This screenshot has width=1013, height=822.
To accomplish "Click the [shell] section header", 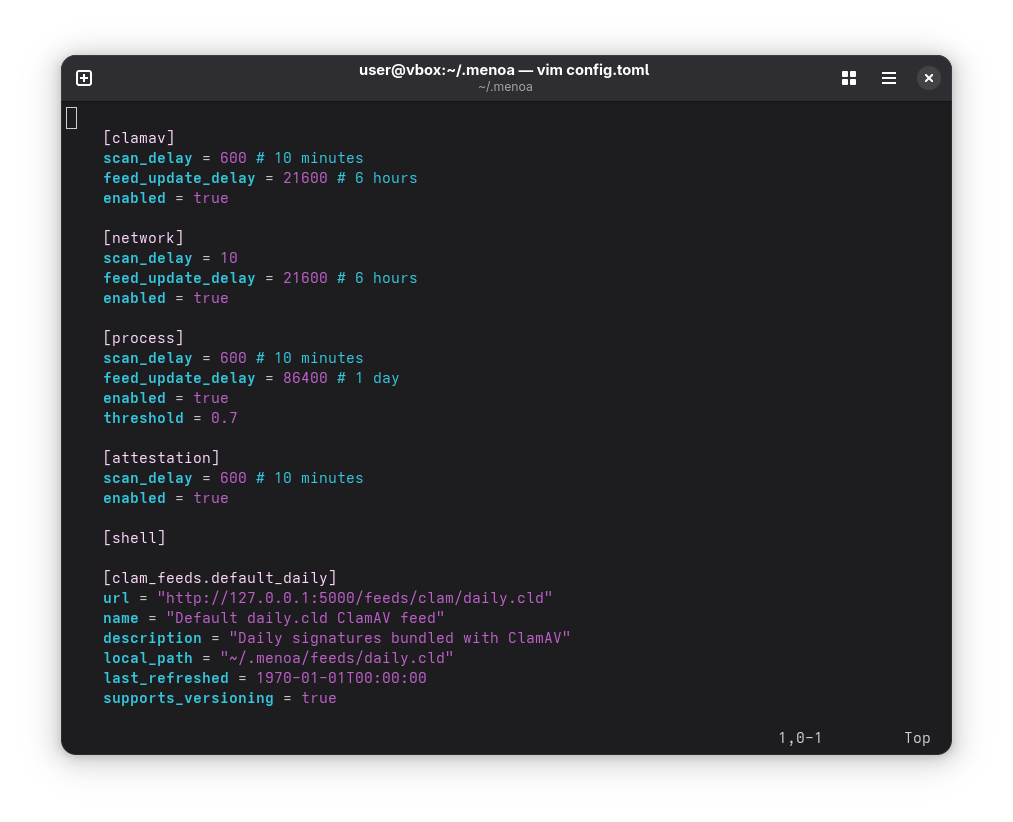I will point(134,538).
